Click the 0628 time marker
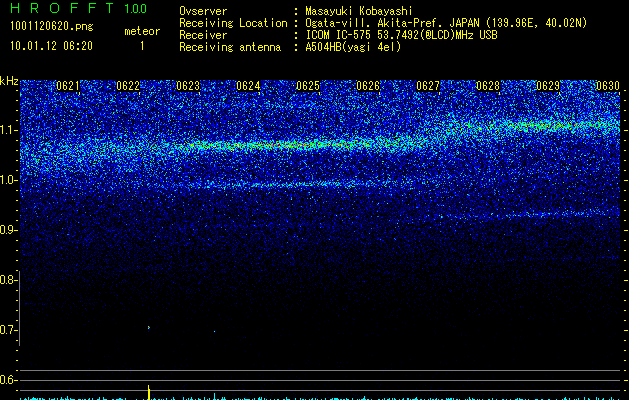The height and width of the screenshot is (400, 629). (x=488, y=86)
